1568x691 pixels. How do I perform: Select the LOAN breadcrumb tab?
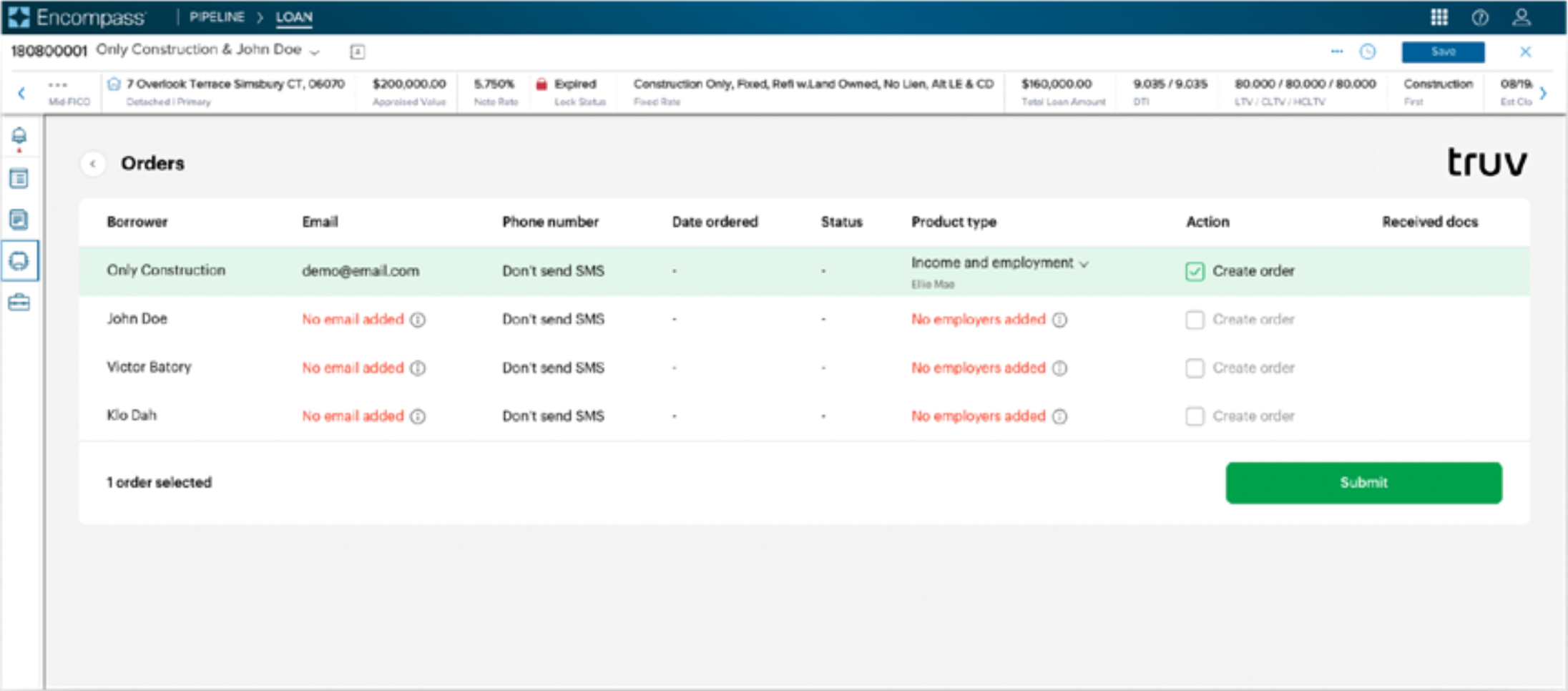click(294, 17)
